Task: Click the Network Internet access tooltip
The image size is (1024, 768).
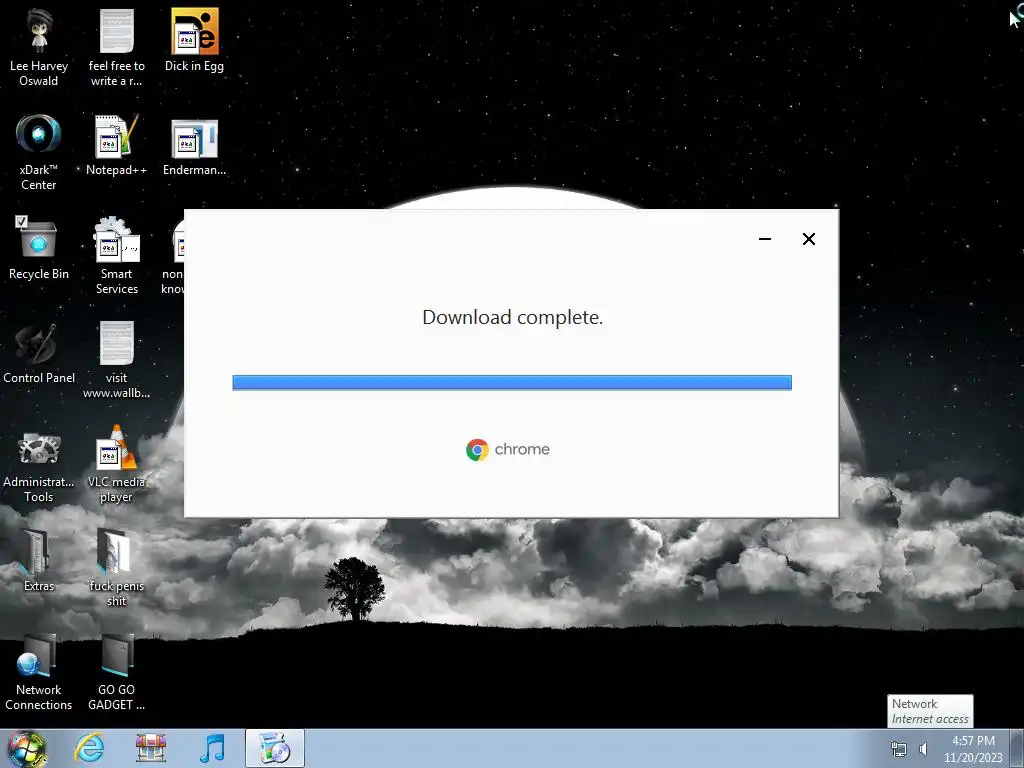Action: point(930,711)
